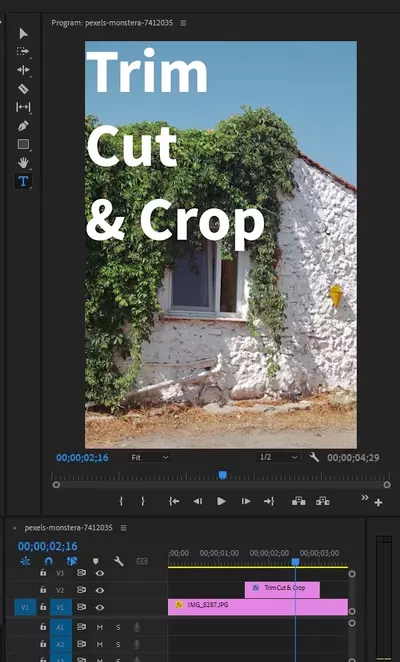Enable voice-over record on A2

(x=136, y=644)
